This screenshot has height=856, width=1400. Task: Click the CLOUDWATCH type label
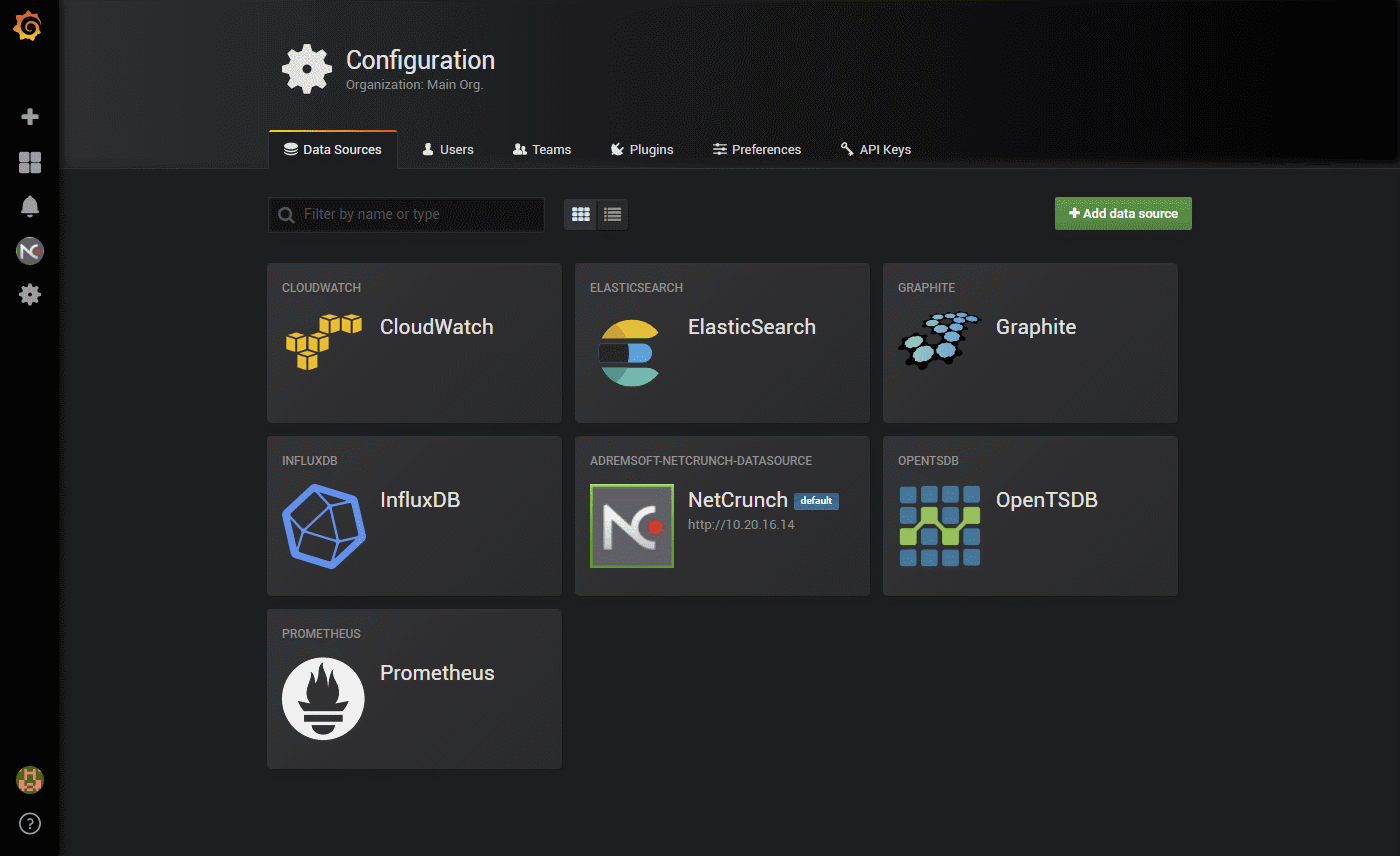click(321, 288)
